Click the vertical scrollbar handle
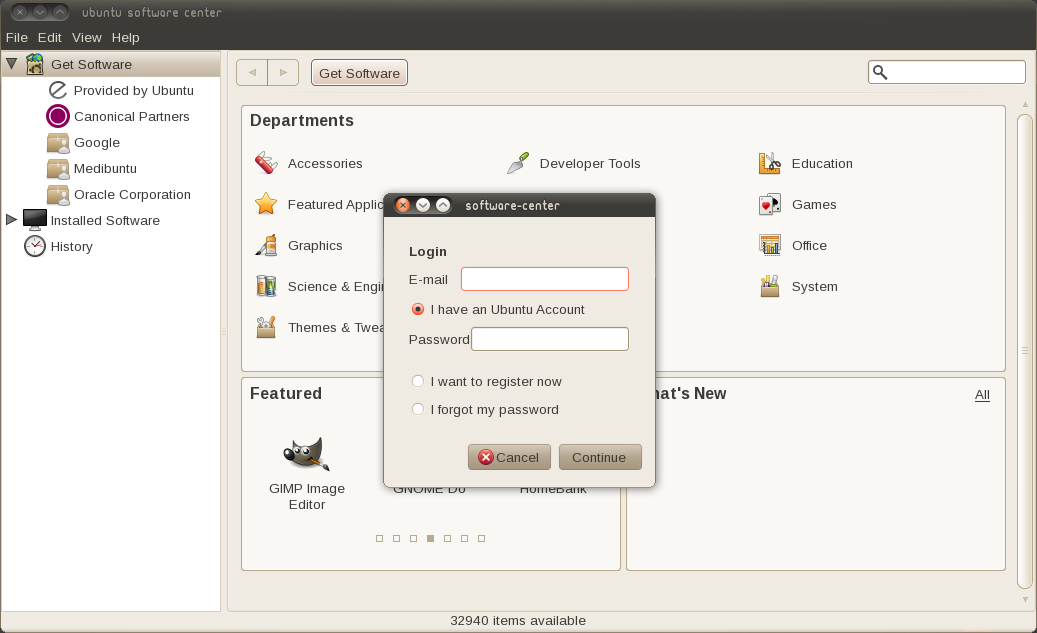Screen dimensions: 1037x633 click(1025, 351)
